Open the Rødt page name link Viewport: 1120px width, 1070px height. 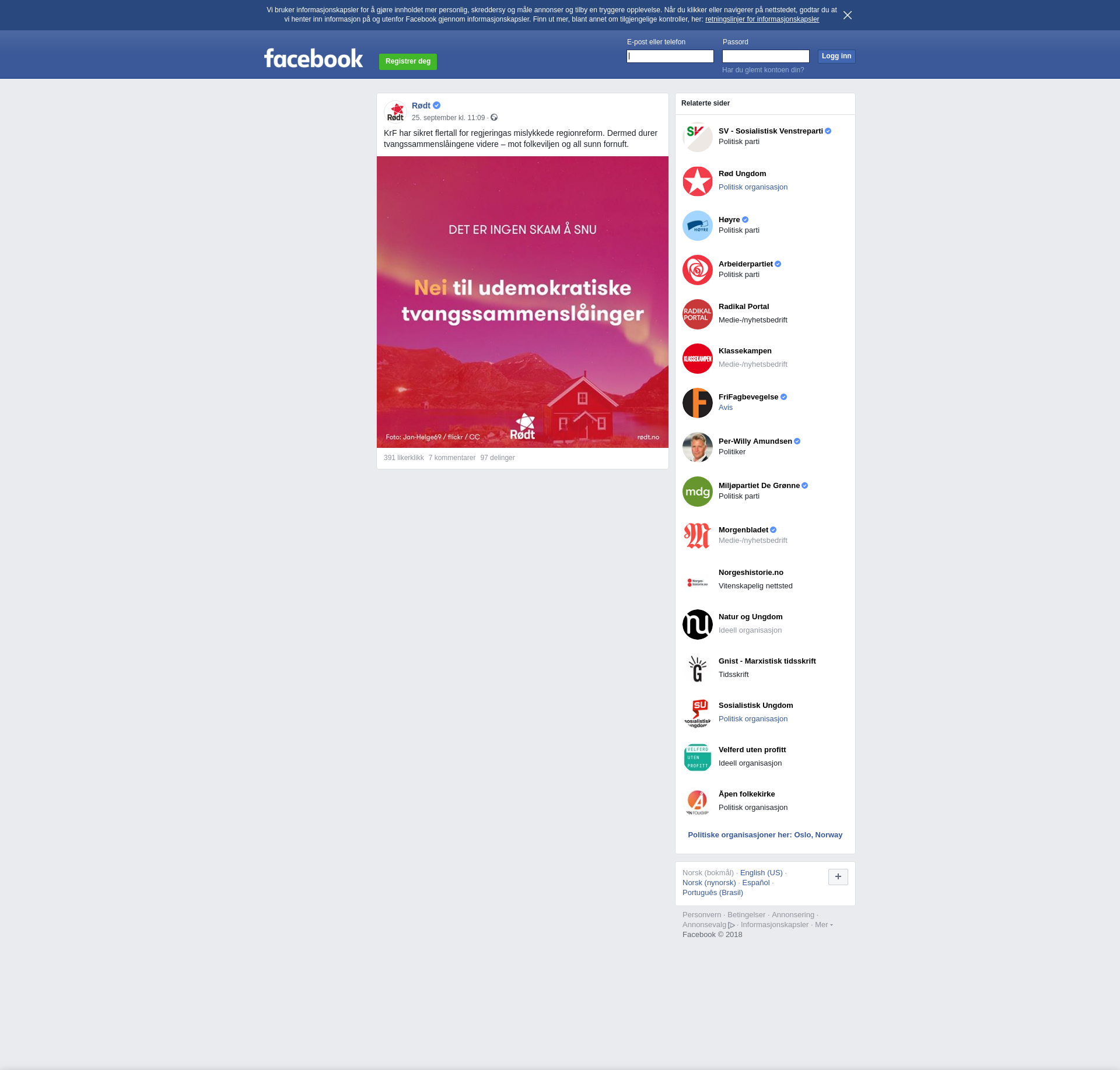421,106
